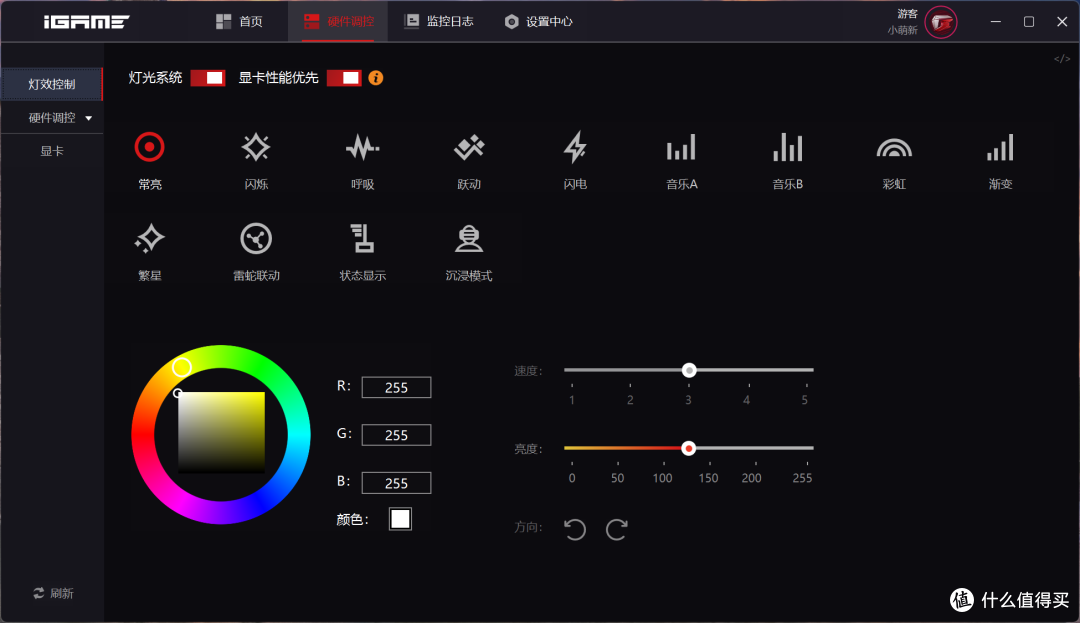Select 灯效控制 in the sidebar
1080x623 pixels.
click(x=52, y=84)
